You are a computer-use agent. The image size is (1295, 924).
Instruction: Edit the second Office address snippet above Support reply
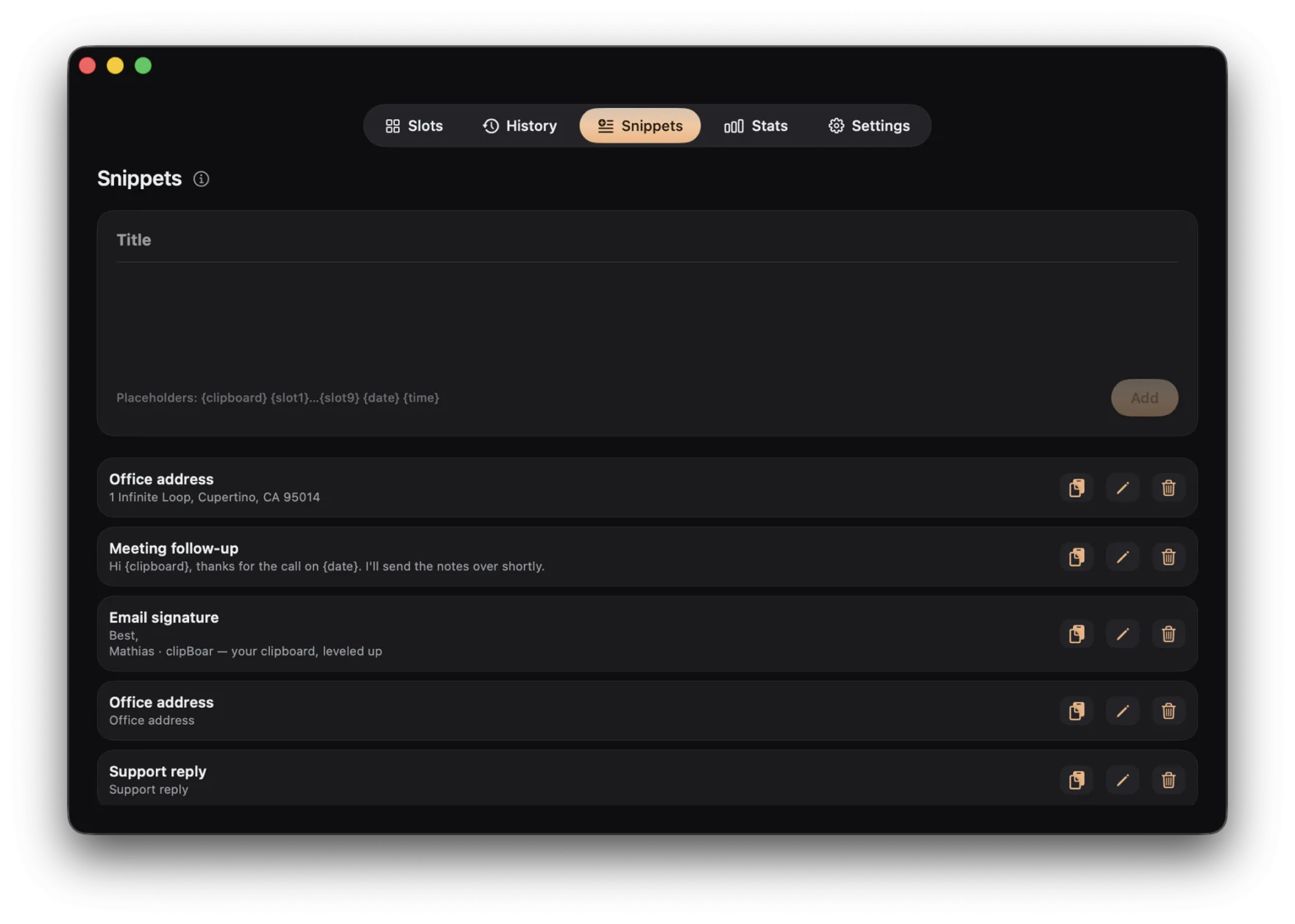(x=1122, y=711)
